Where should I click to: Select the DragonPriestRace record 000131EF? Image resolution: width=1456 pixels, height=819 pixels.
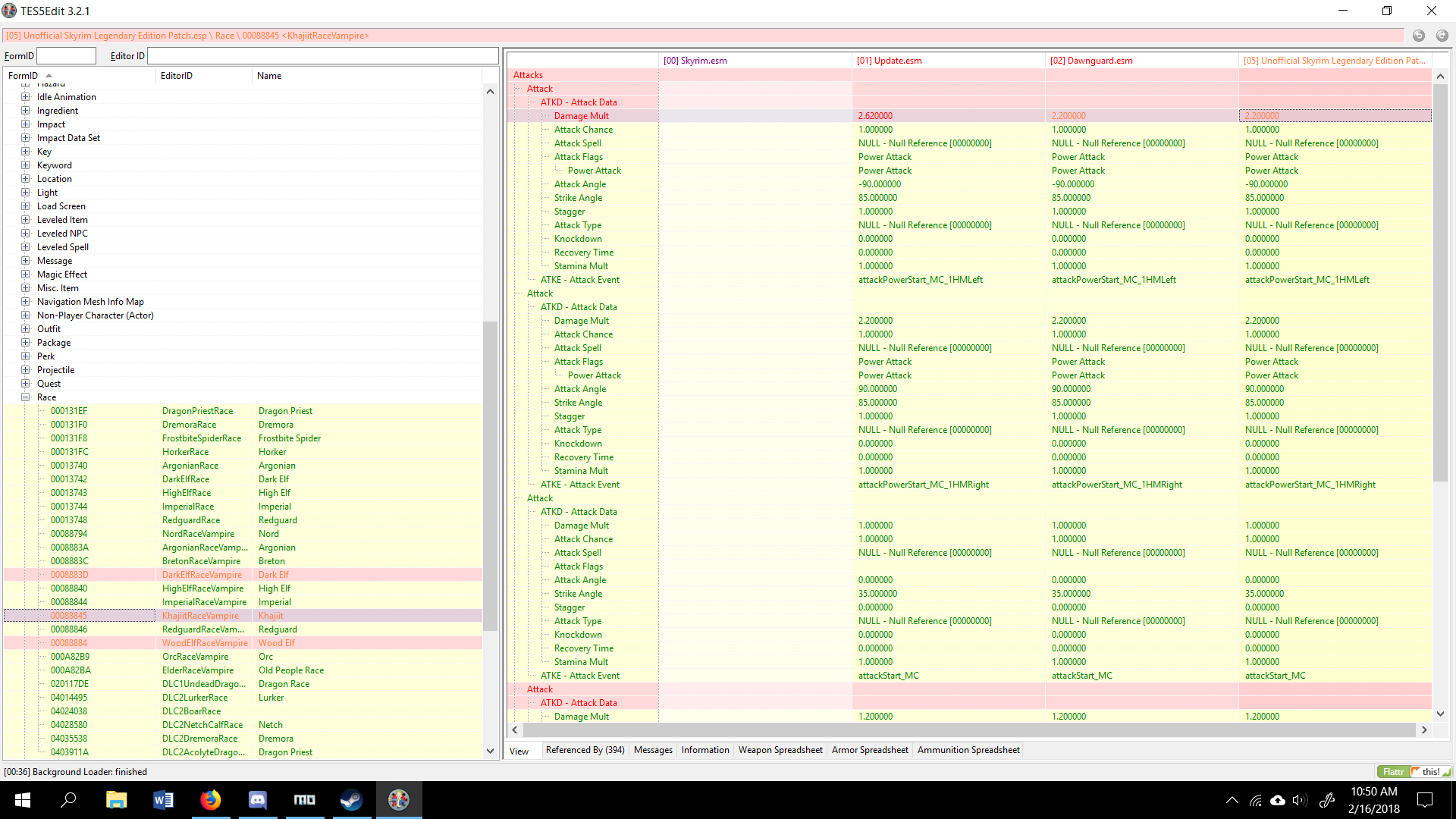coord(243,411)
